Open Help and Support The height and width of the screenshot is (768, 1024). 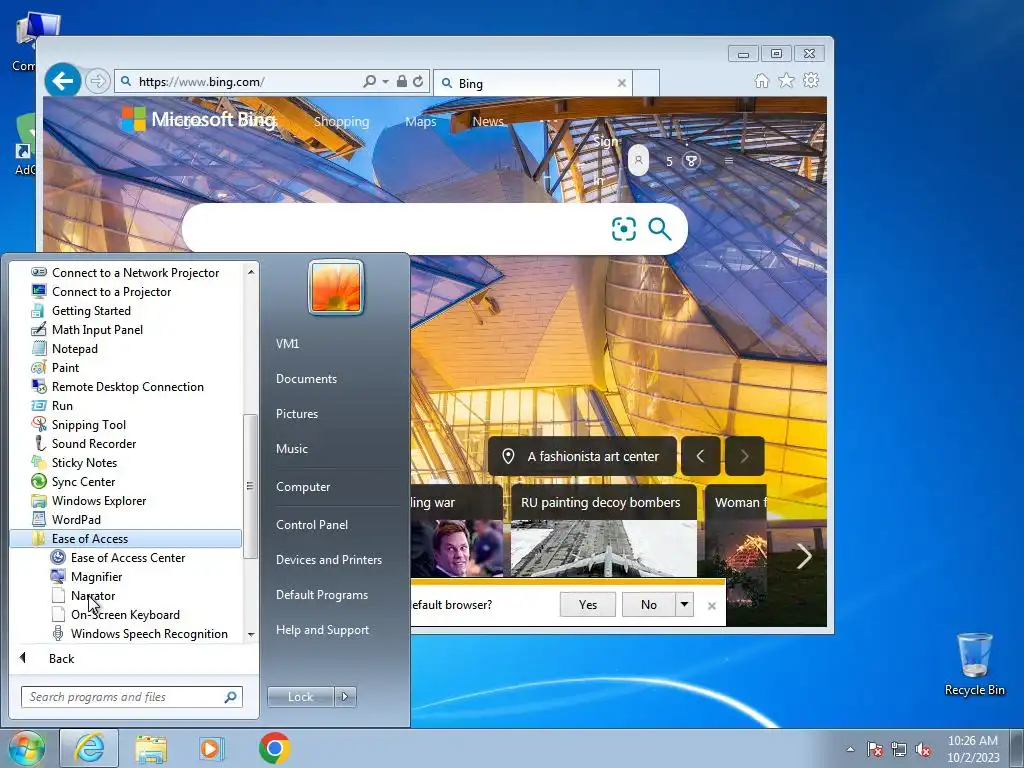pyautogui.click(x=322, y=630)
